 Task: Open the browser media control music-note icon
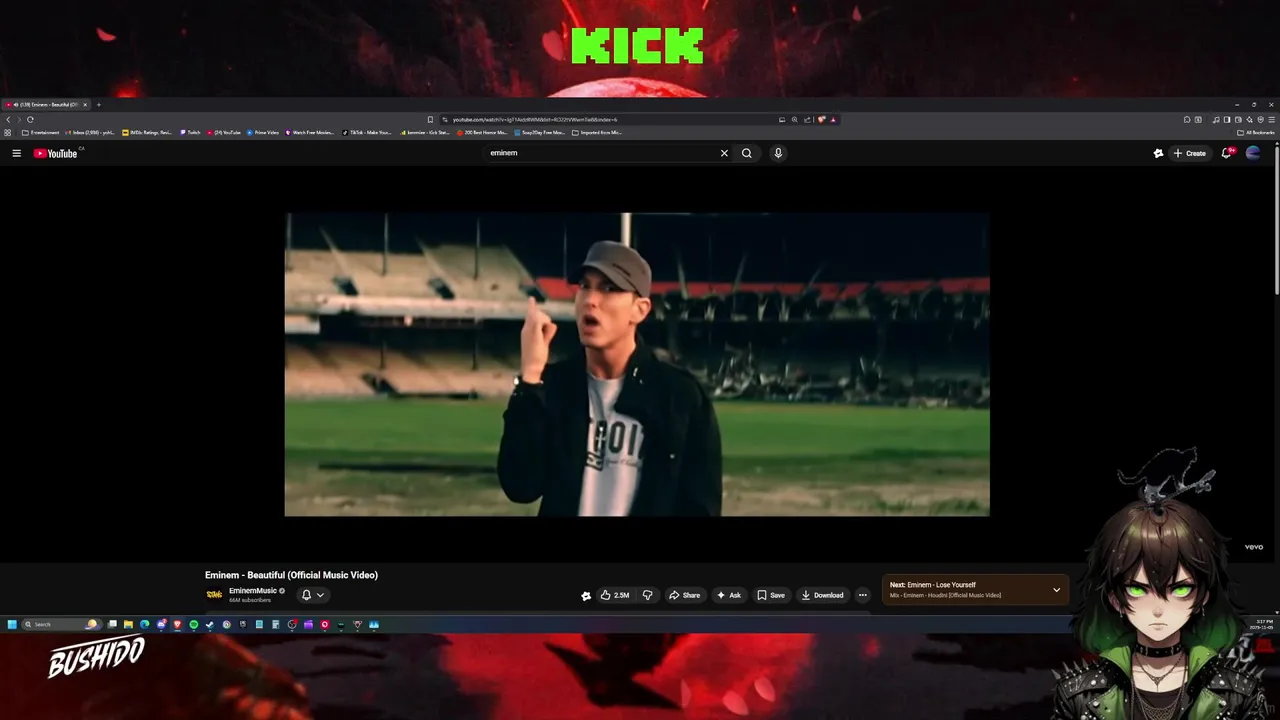(x=1216, y=120)
